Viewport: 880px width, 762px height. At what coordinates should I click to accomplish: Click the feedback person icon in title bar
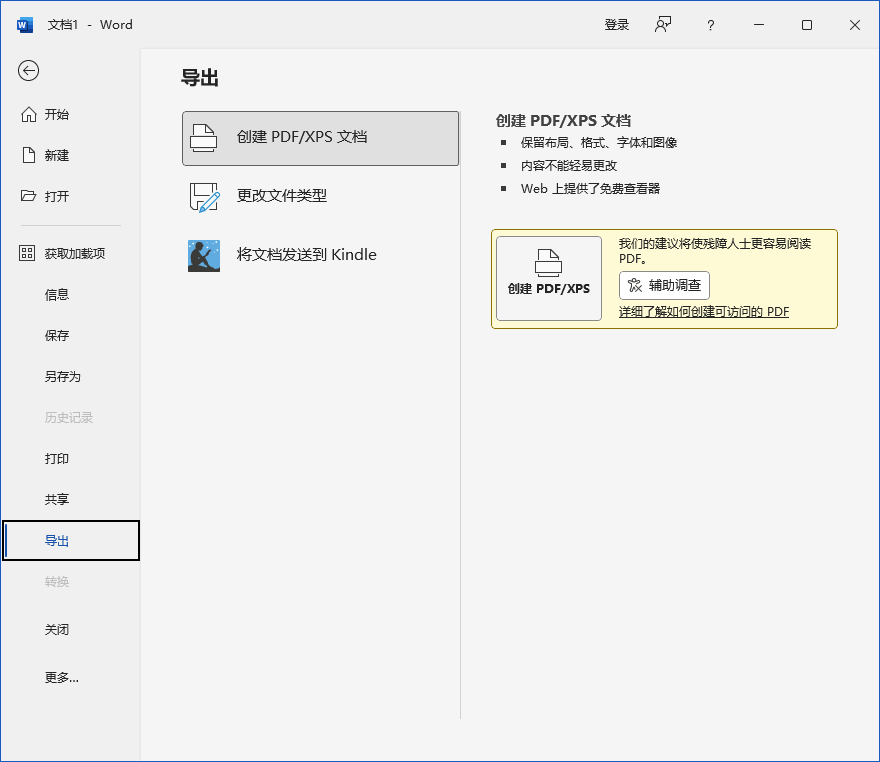tap(663, 25)
